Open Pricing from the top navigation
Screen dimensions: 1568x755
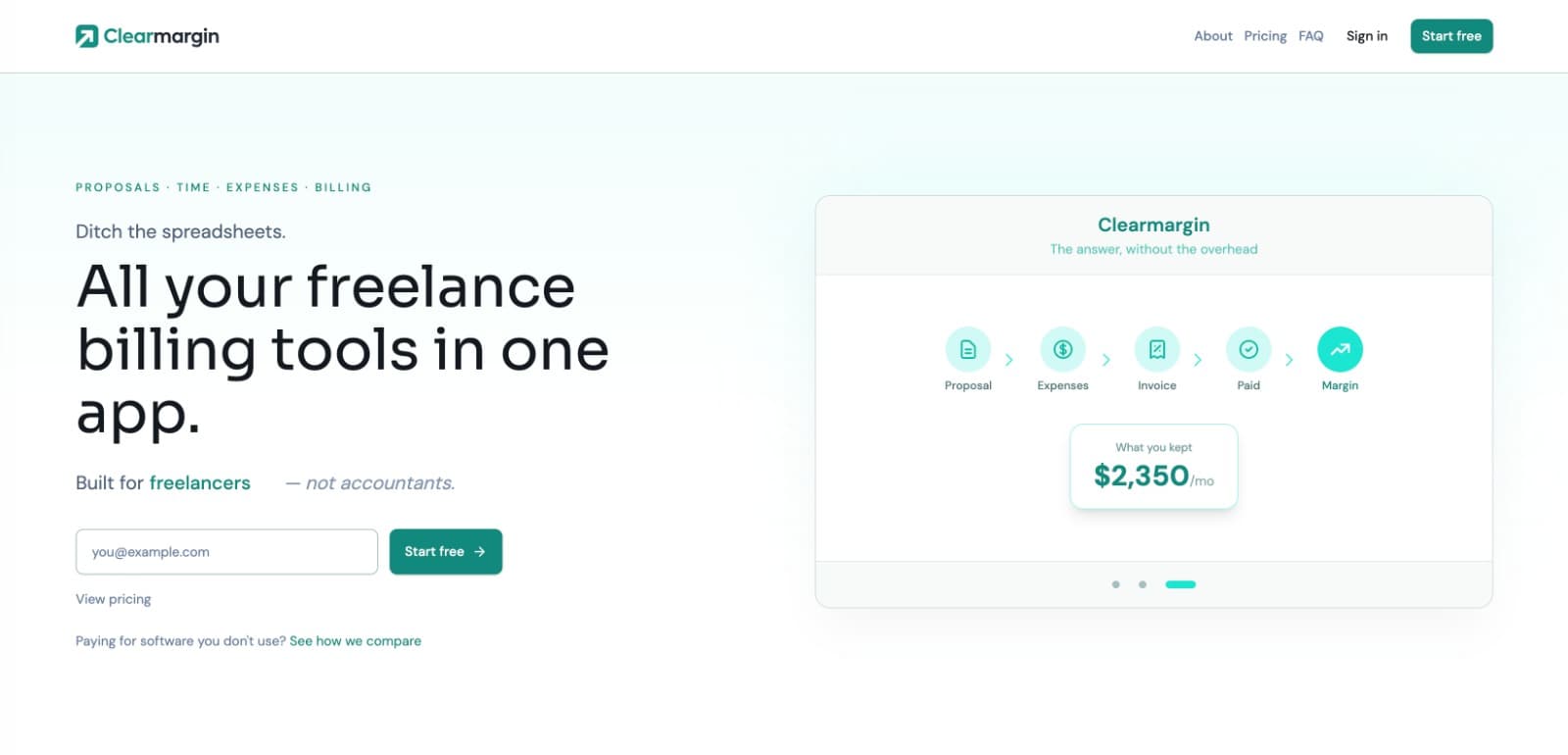[x=1265, y=36]
